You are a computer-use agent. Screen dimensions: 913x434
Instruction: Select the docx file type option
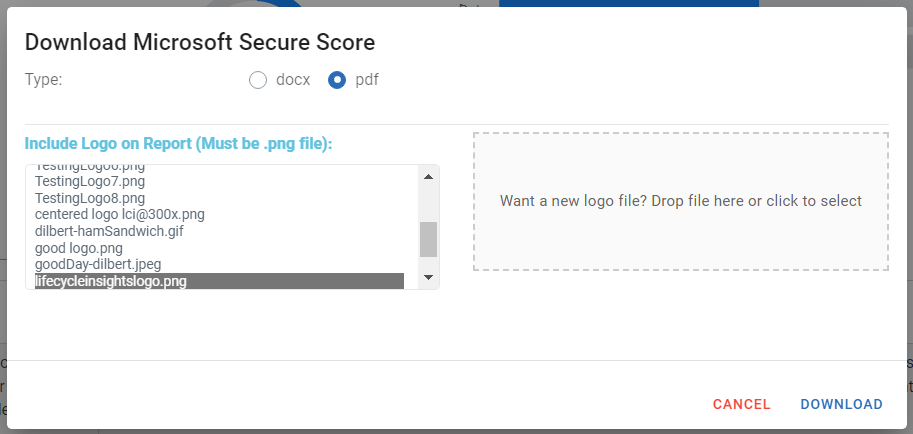[258, 80]
